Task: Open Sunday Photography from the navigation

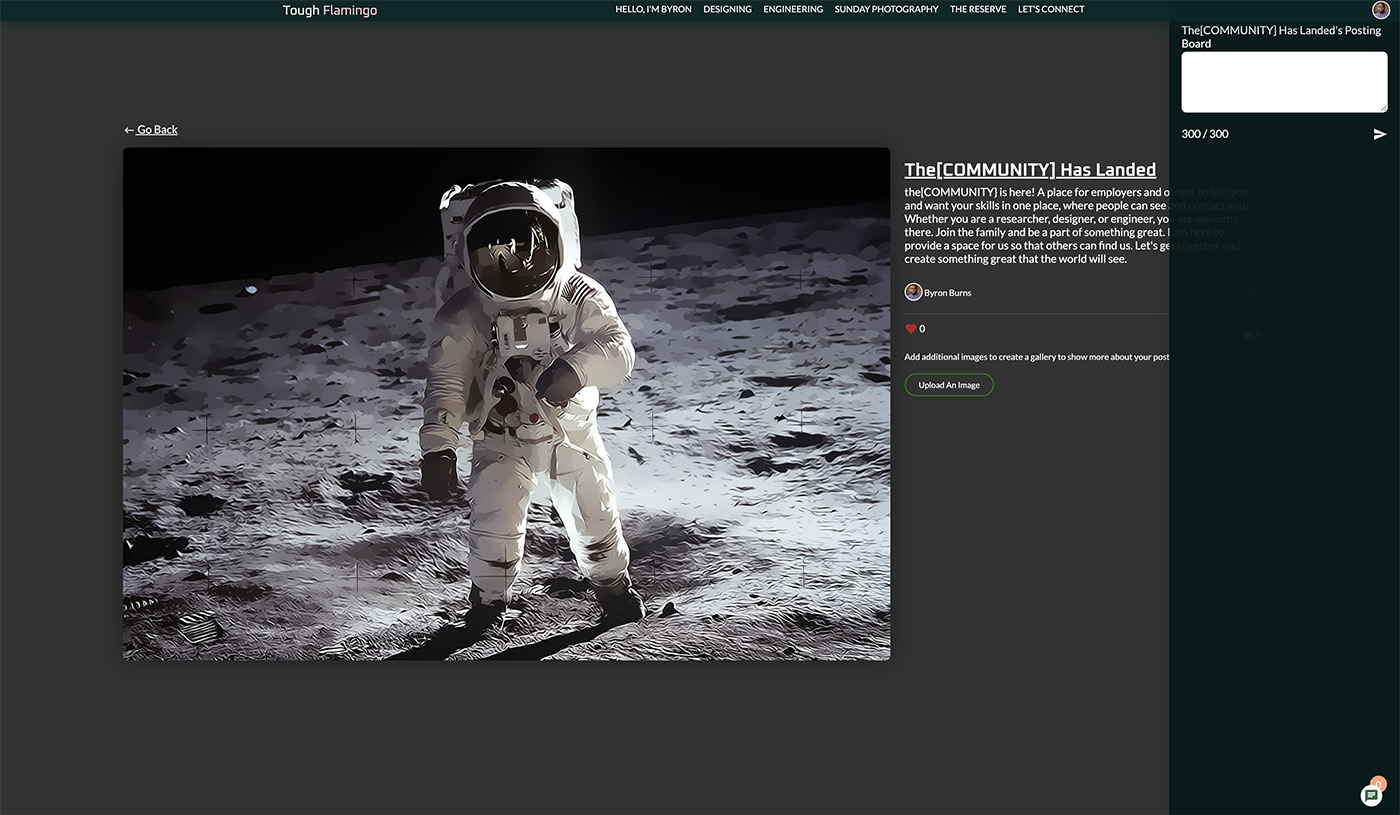Action: [886, 10]
